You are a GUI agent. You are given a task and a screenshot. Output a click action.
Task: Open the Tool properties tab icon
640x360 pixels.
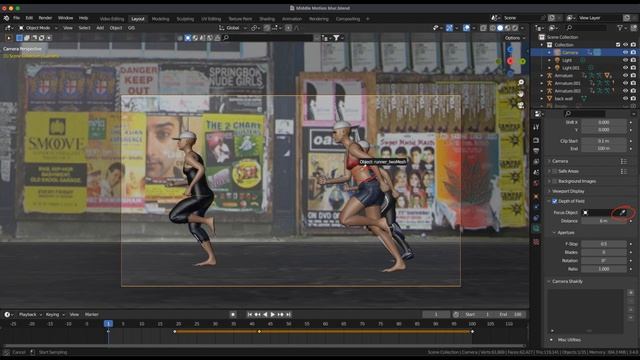click(536, 127)
